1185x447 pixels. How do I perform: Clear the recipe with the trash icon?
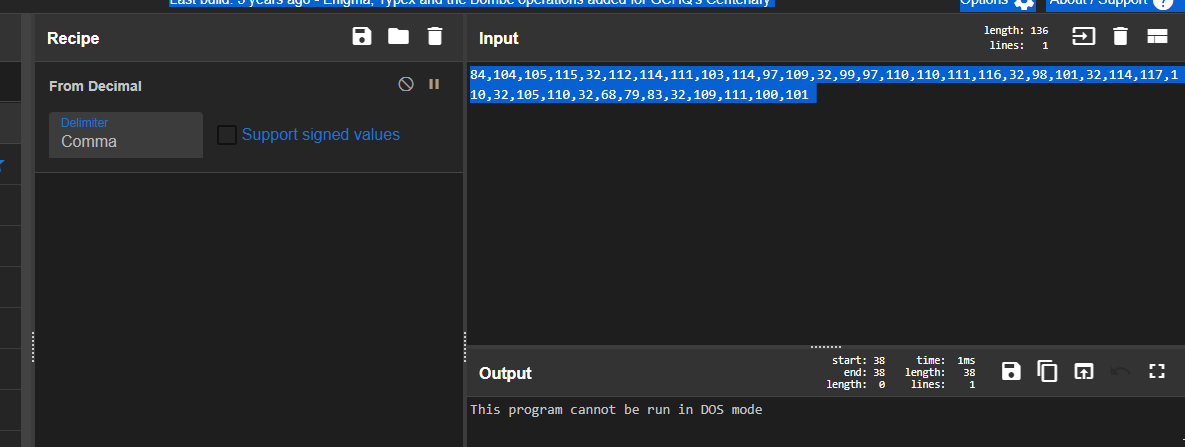pos(434,37)
